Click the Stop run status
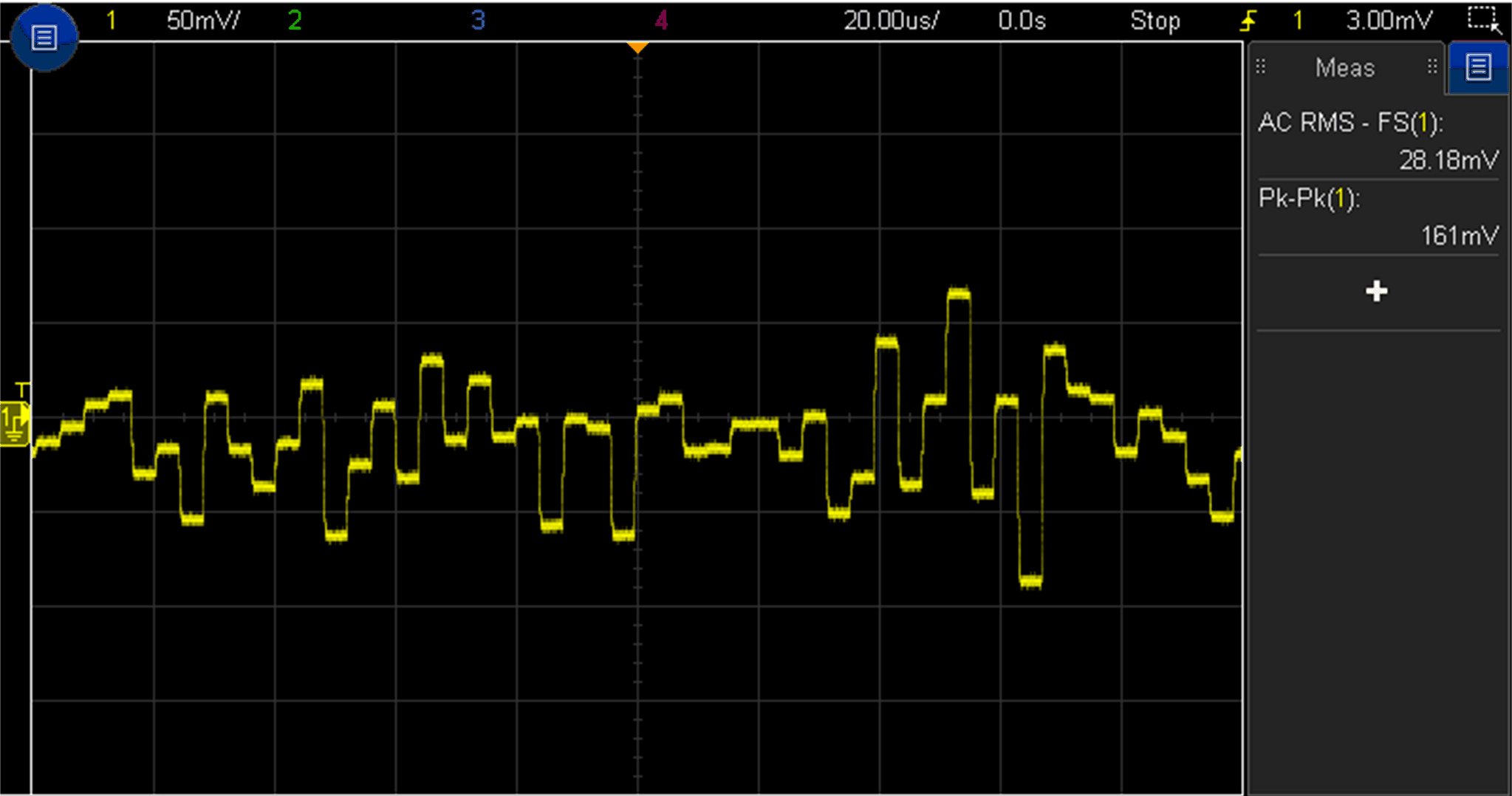 pyautogui.click(x=1154, y=21)
